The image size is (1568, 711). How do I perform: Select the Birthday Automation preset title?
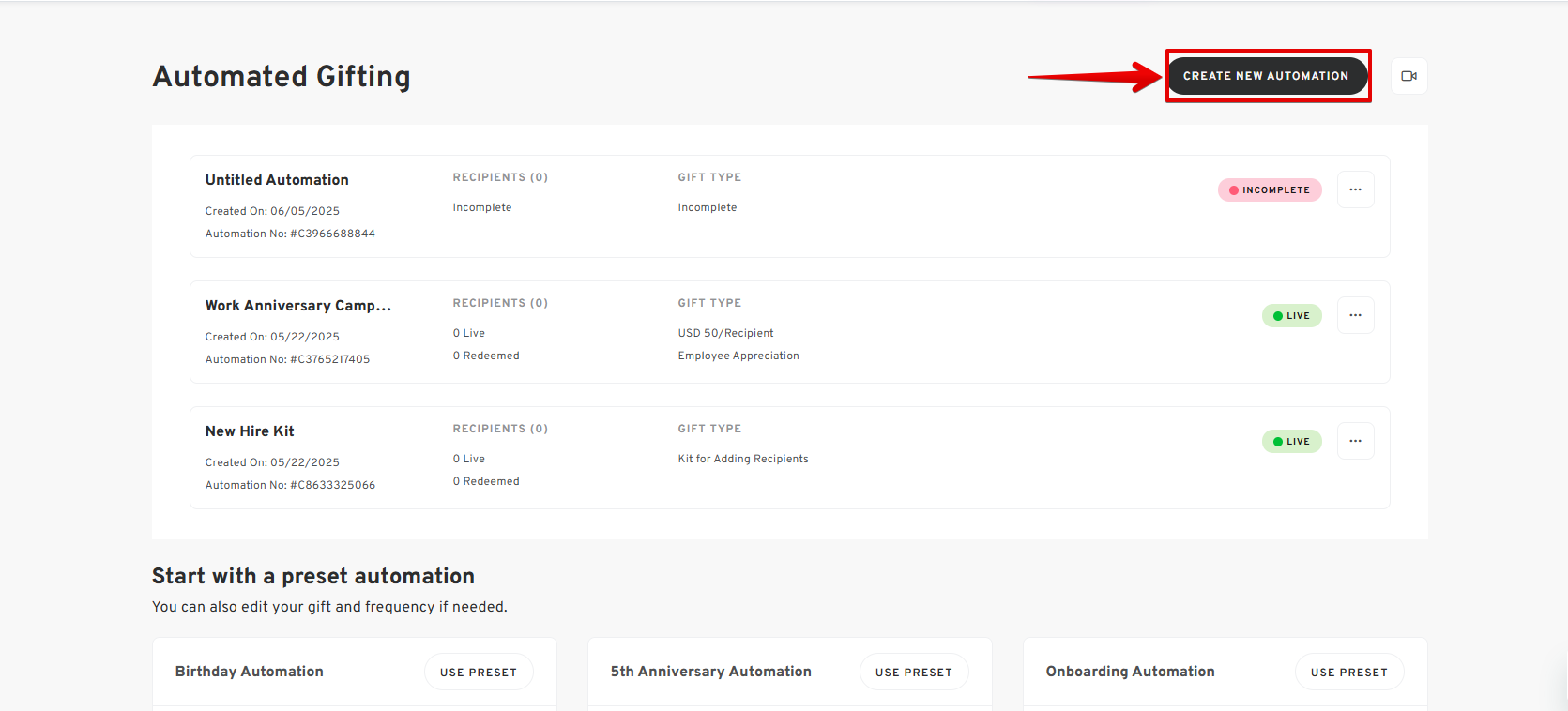coord(250,672)
